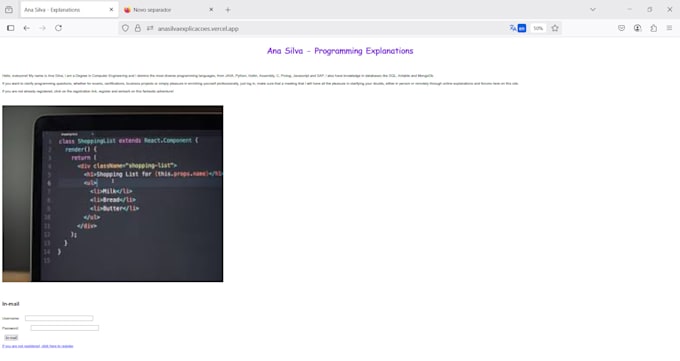Viewport: 680px width, 361px height.
Task: Go back with the back arrow
Action: tap(26, 28)
